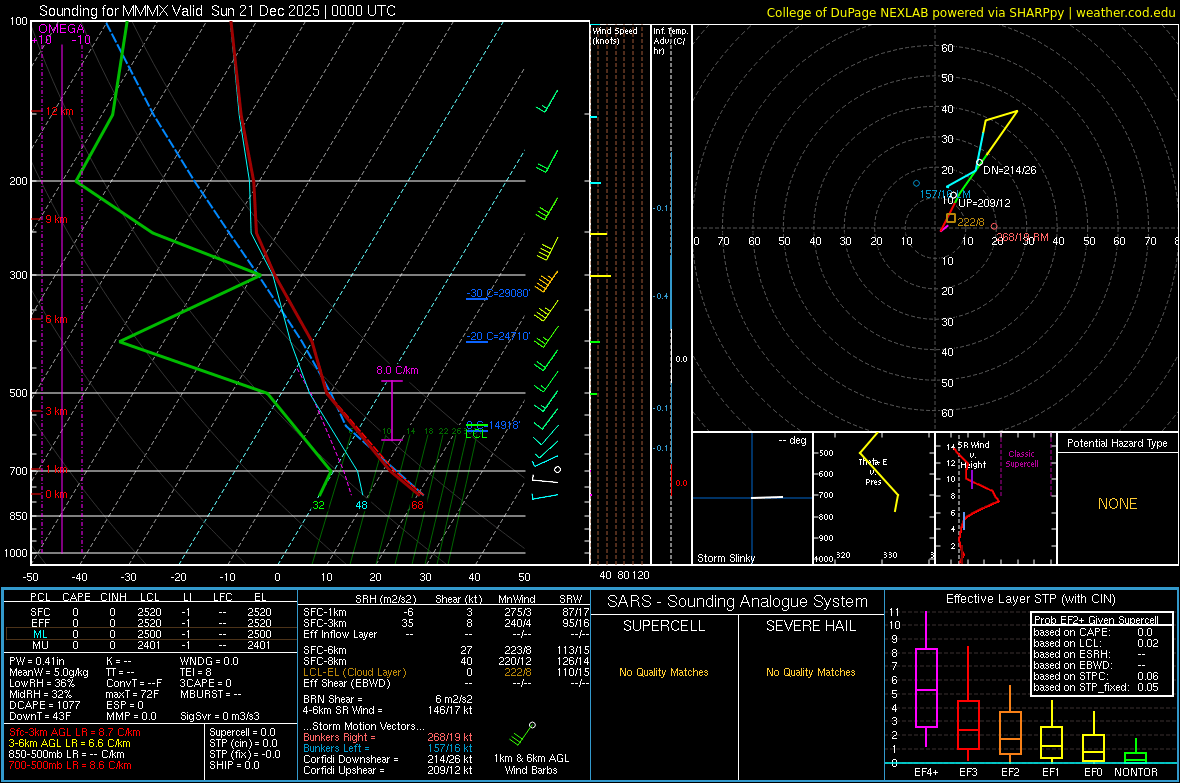
Task: Click the Bunkers Right = 268/19 kt line
Action: (x=388, y=737)
